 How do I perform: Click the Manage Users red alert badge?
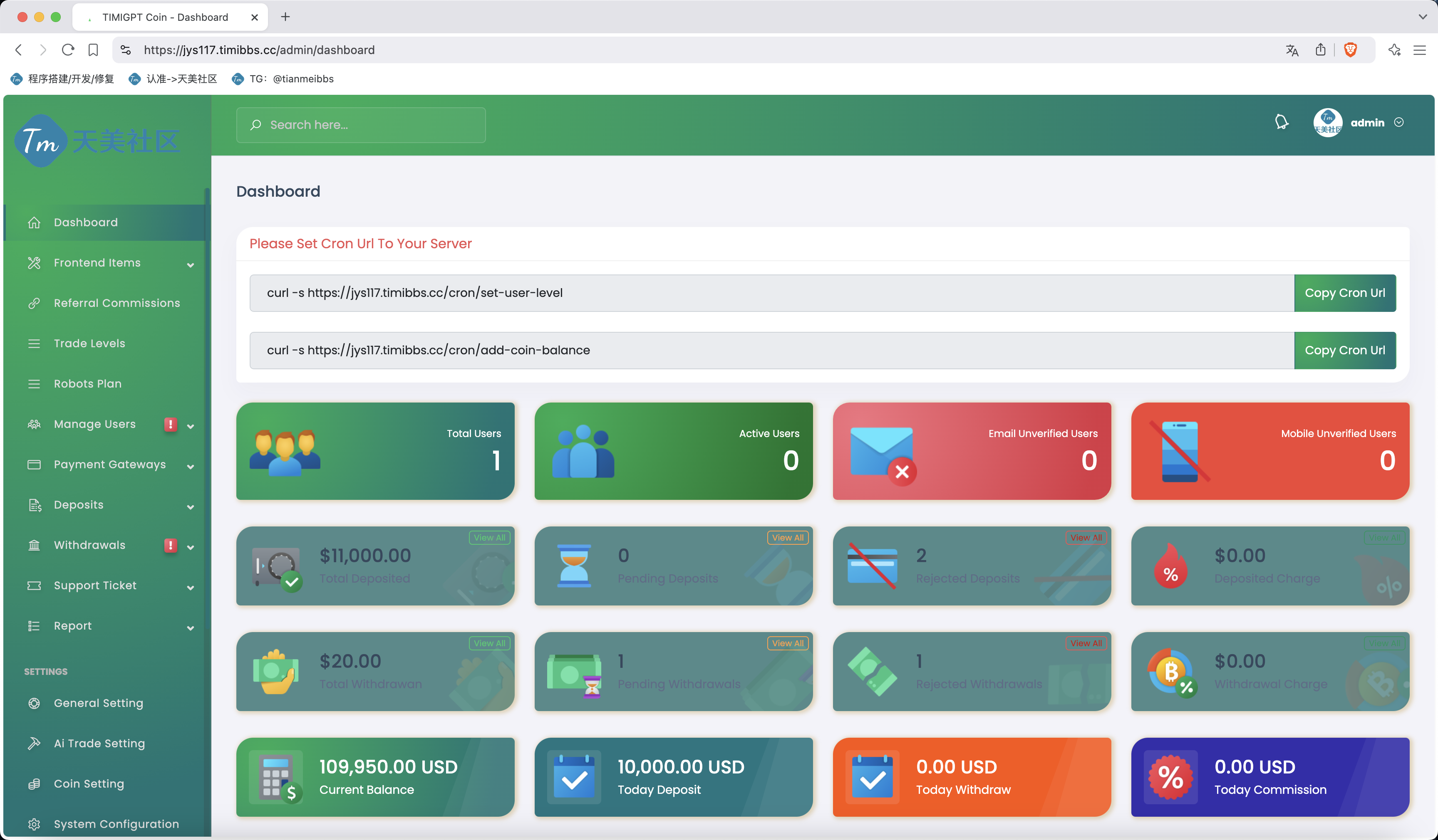point(170,424)
